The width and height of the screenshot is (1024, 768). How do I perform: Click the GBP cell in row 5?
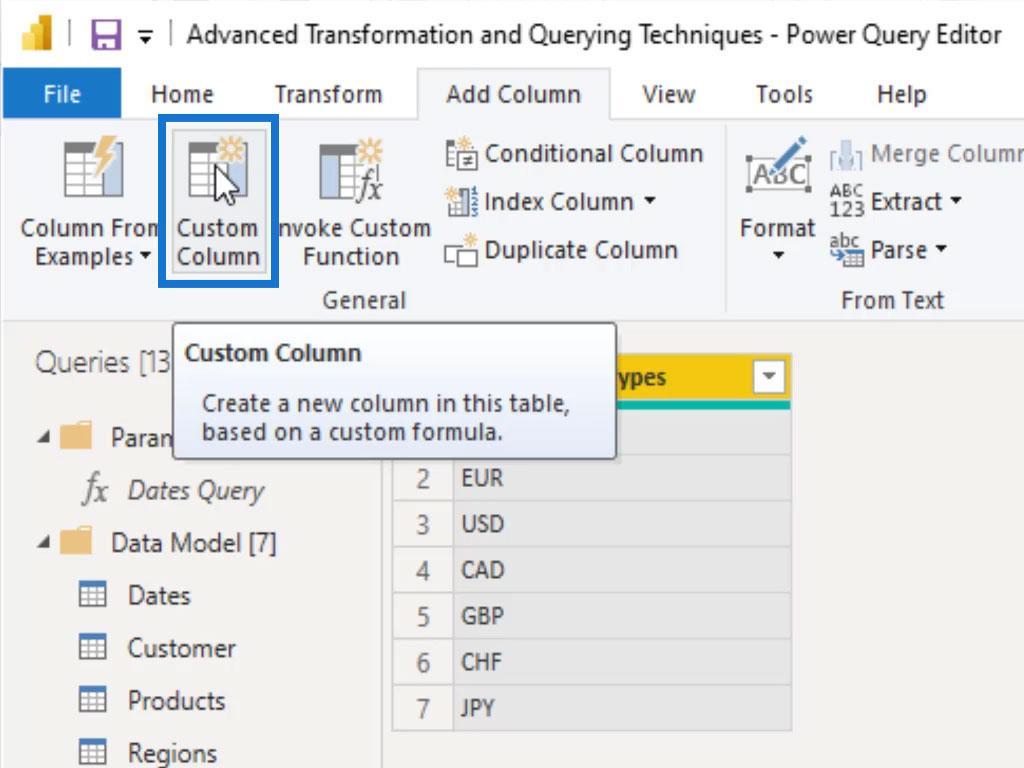pyautogui.click(x=622, y=616)
